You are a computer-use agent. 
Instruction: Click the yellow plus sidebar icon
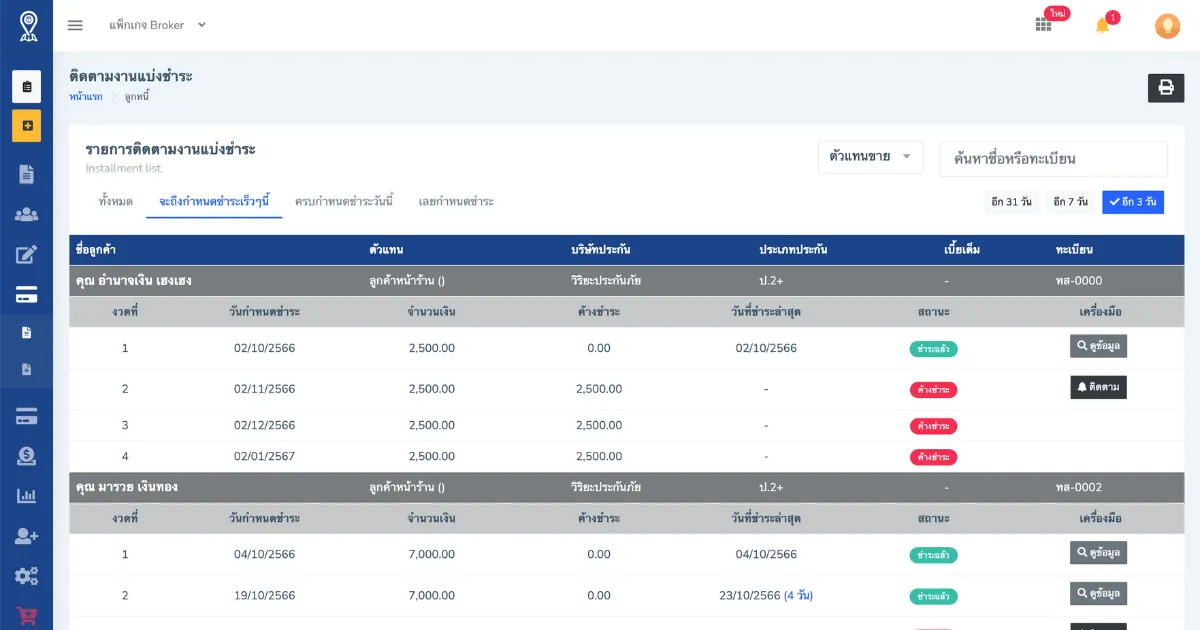(26, 126)
